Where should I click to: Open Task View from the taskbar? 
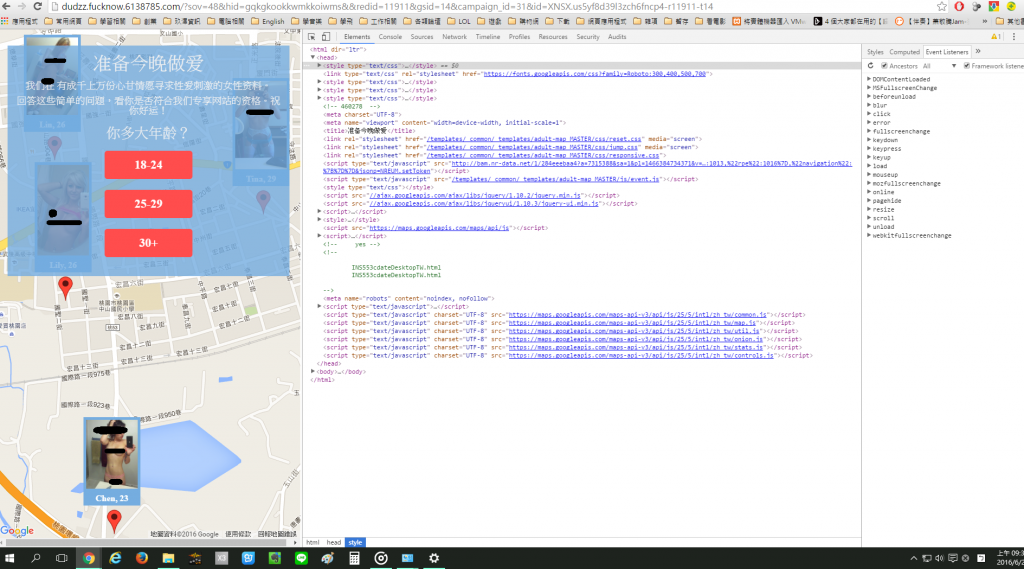click(x=61, y=558)
